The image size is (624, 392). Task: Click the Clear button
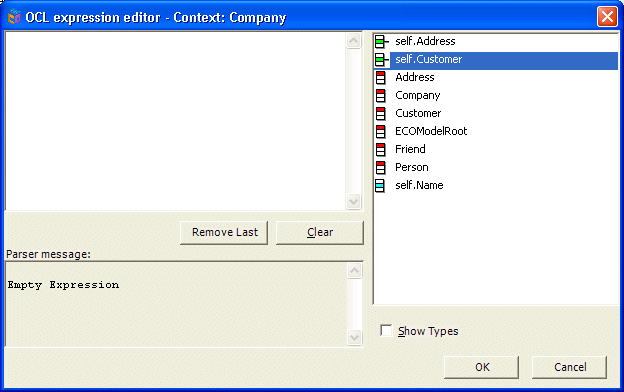pyautogui.click(x=320, y=233)
